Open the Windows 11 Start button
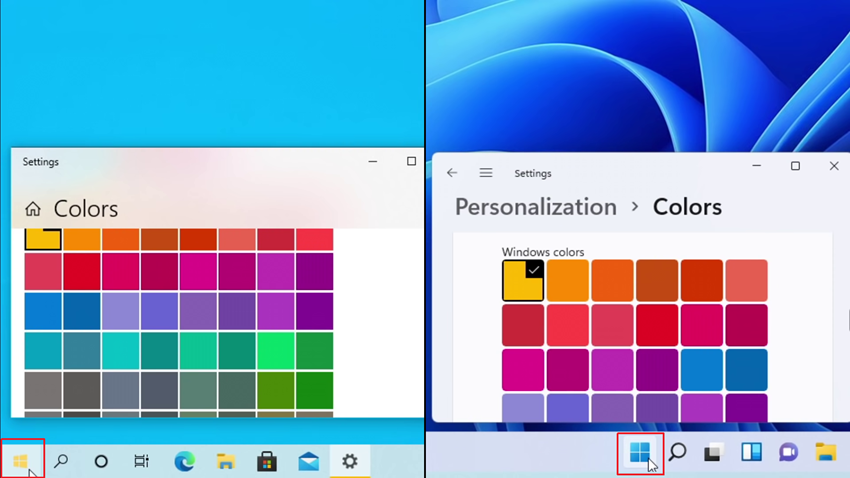The height and width of the screenshot is (478, 850). pyautogui.click(x=640, y=452)
